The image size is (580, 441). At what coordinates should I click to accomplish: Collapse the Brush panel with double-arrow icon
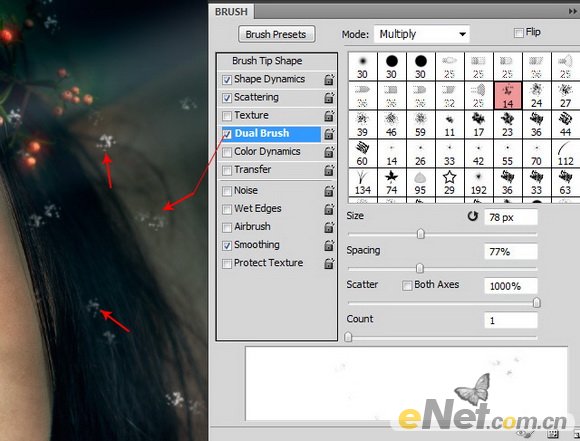point(573,11)
